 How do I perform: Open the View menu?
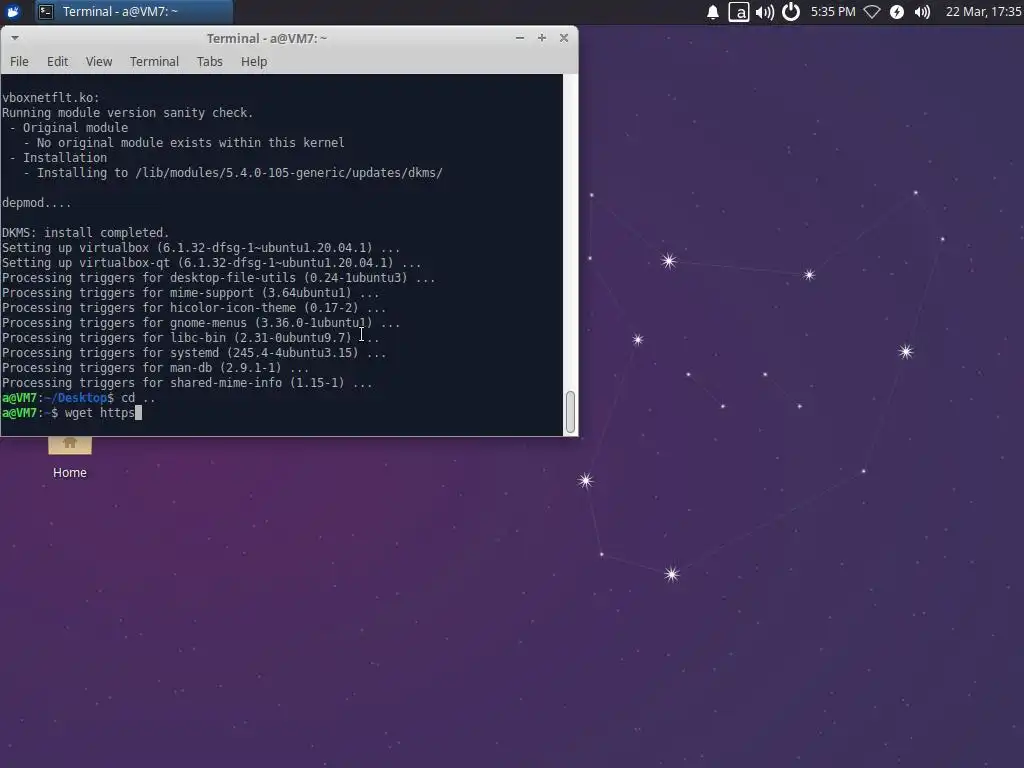coord(99,61)
